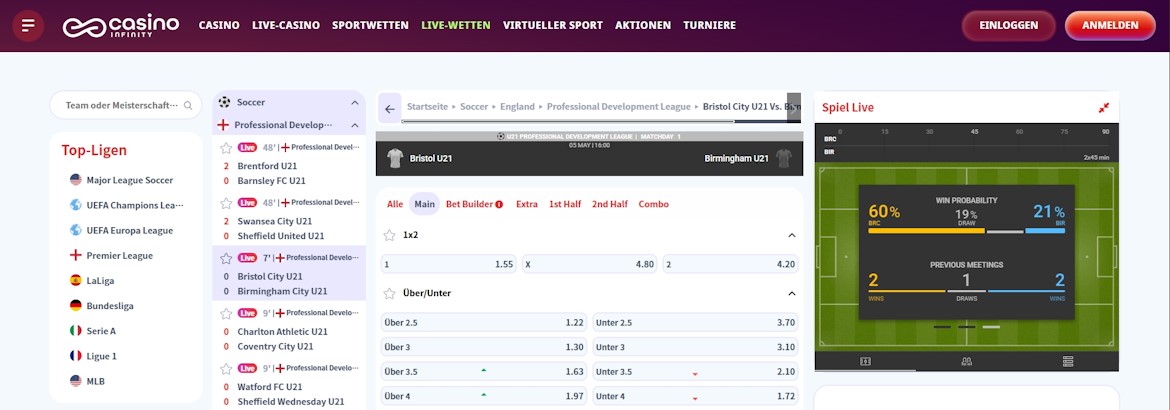Select Über 3.5 at 1.63
Image resolution: width=1170 pixels, height=410 pixels.
(x=484, y=372)
